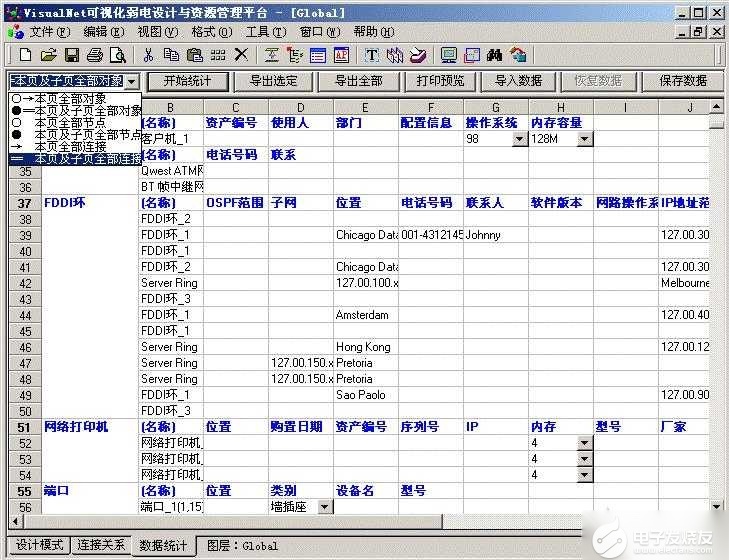
Task: Switch to the 数据统计 tab
Action: (x=163, y=545)
